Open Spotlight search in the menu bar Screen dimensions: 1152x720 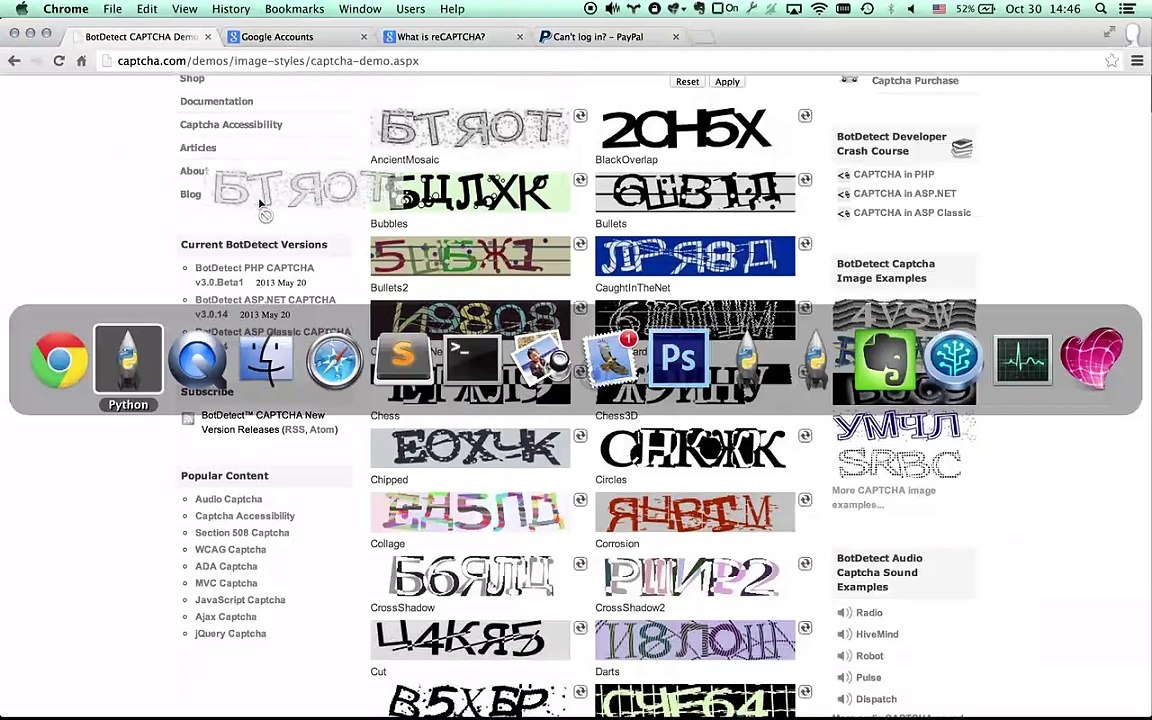[1101, 9]
